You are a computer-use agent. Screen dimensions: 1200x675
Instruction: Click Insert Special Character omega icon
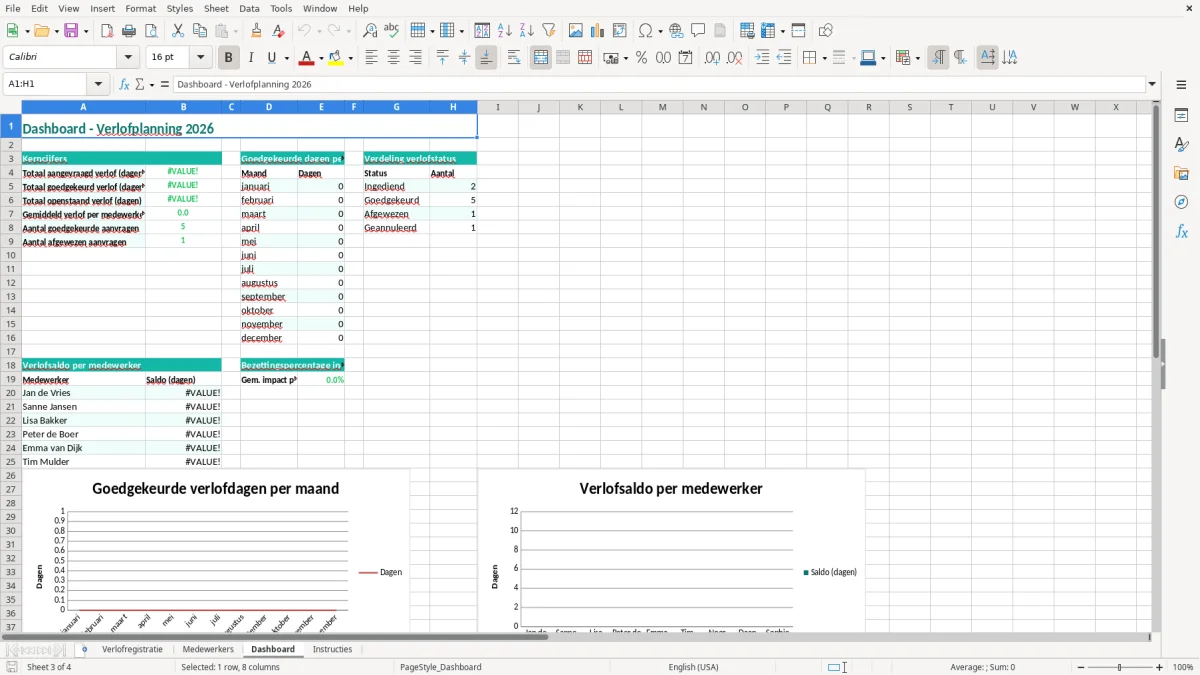point(645,31)
